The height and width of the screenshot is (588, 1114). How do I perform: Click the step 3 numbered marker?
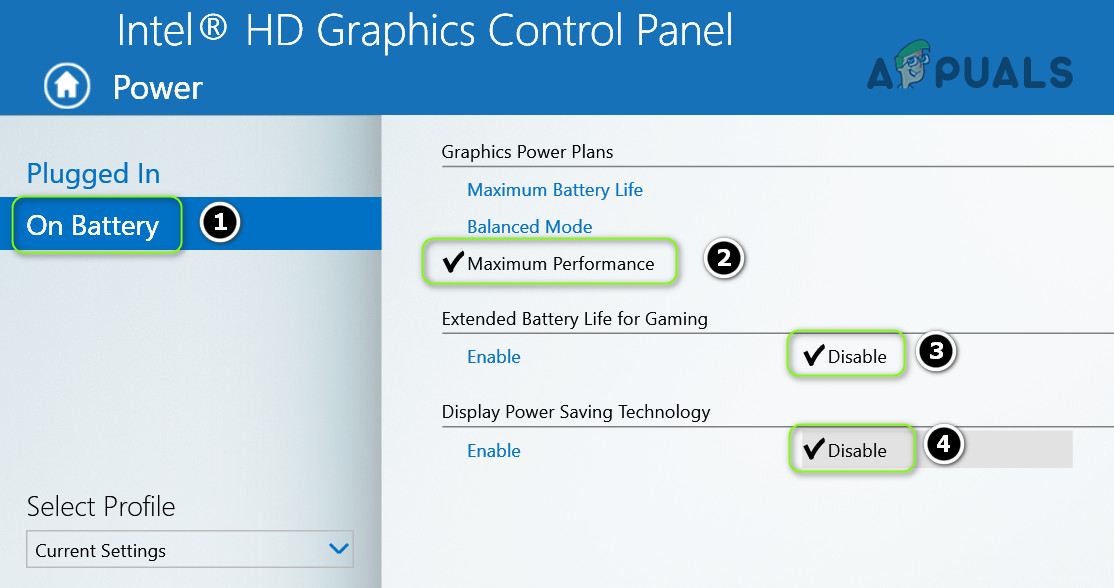click(x=936, y=352)
